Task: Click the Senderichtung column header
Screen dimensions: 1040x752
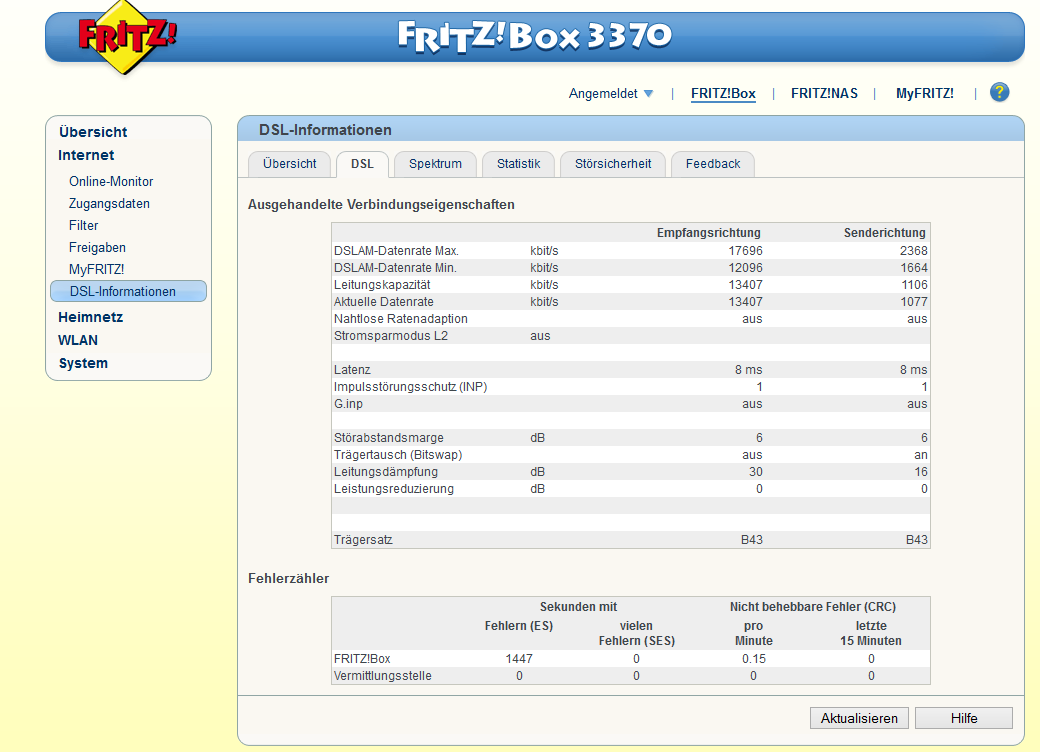Action: tap(884, 233)
